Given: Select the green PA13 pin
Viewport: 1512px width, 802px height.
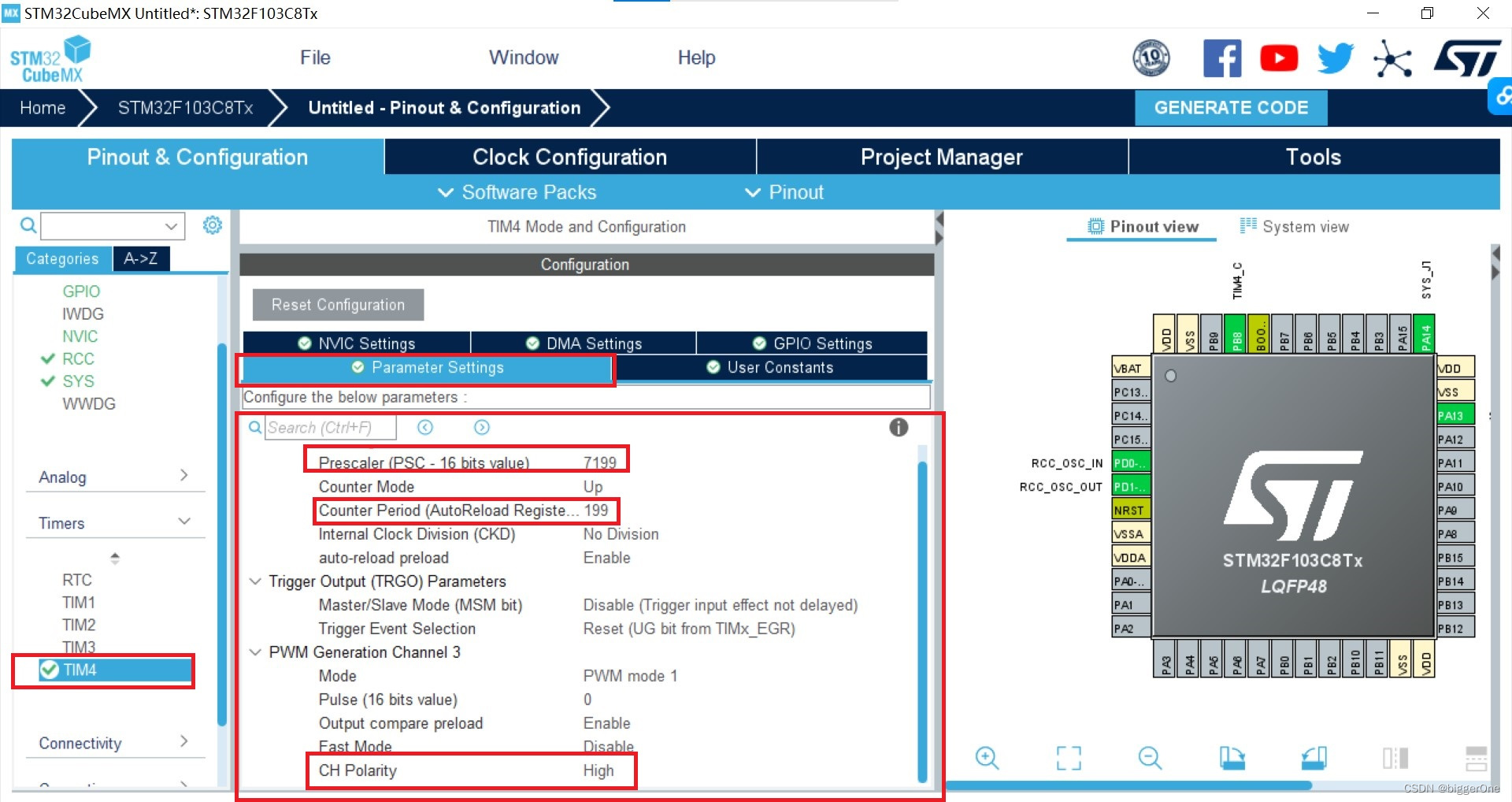Looking at the screenshot, I should (x=1456, y=415).
